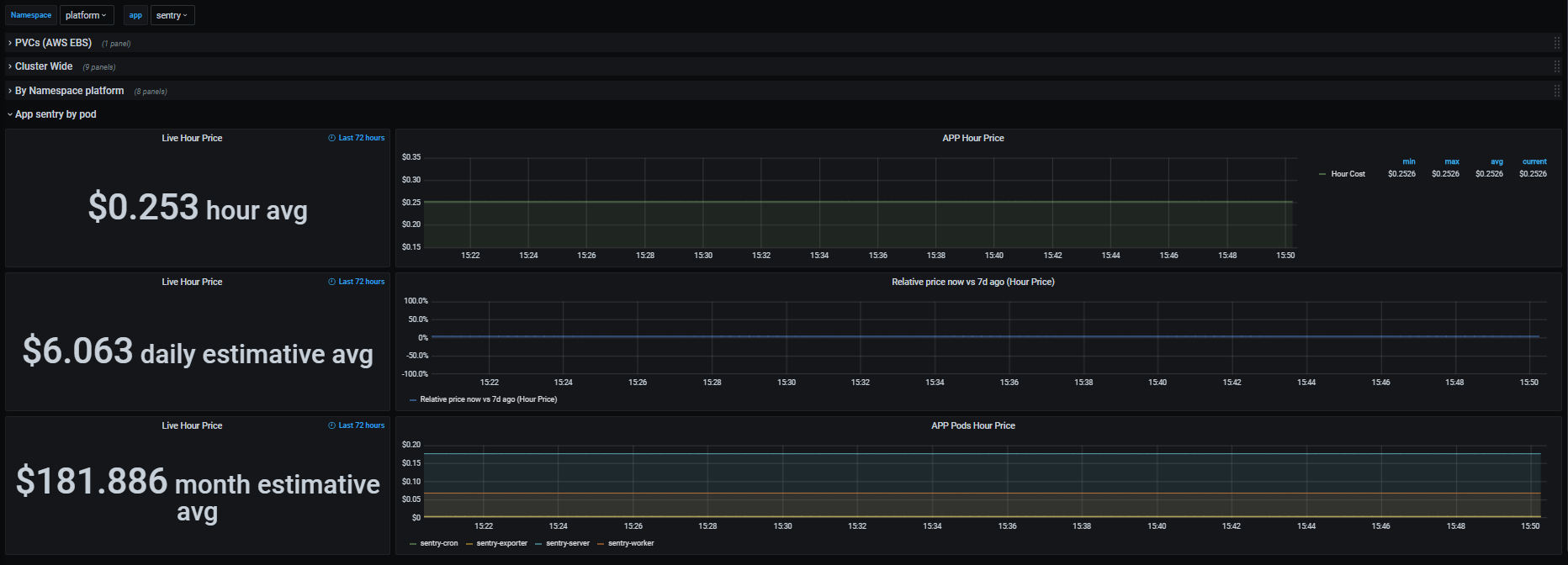The height and width of the screenshot is (565, 1568).
Task: Click the $0.2526 value under min
Action: point(1401,174)
